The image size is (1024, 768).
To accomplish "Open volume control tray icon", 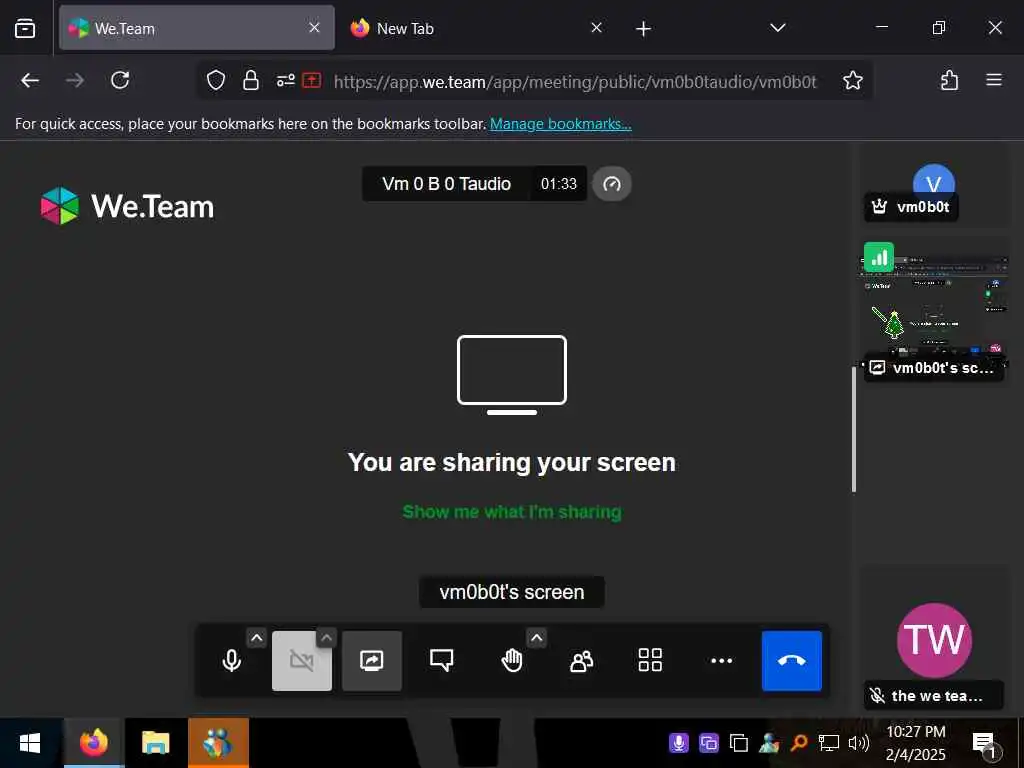I will [859, 743].
